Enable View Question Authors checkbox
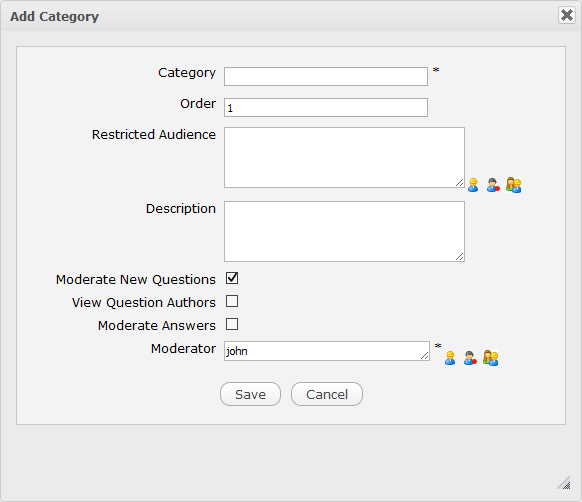Viewport: 582px width, 502px height. (x=232, y=301)
